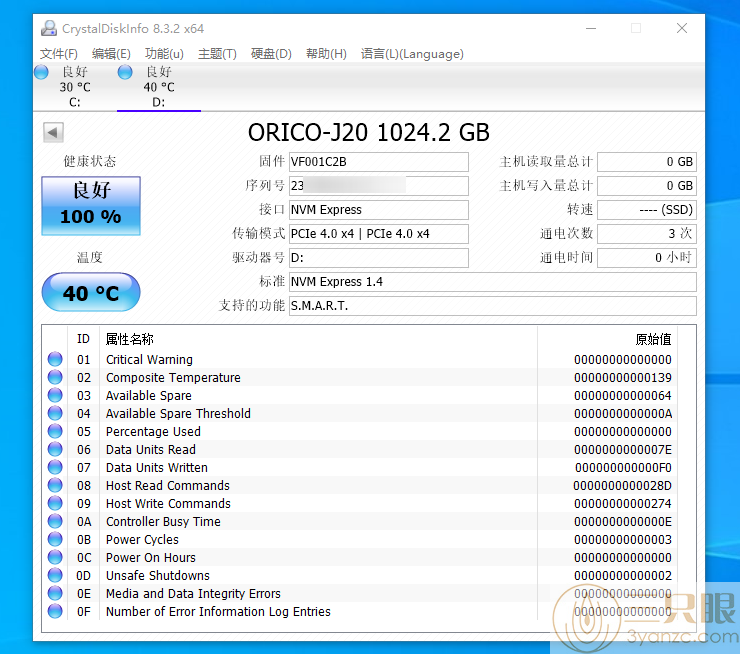Viewport: 740px width, 654px height.
Task: Select the Available Spare Threshold row name
Action: (x=178, y=413)
